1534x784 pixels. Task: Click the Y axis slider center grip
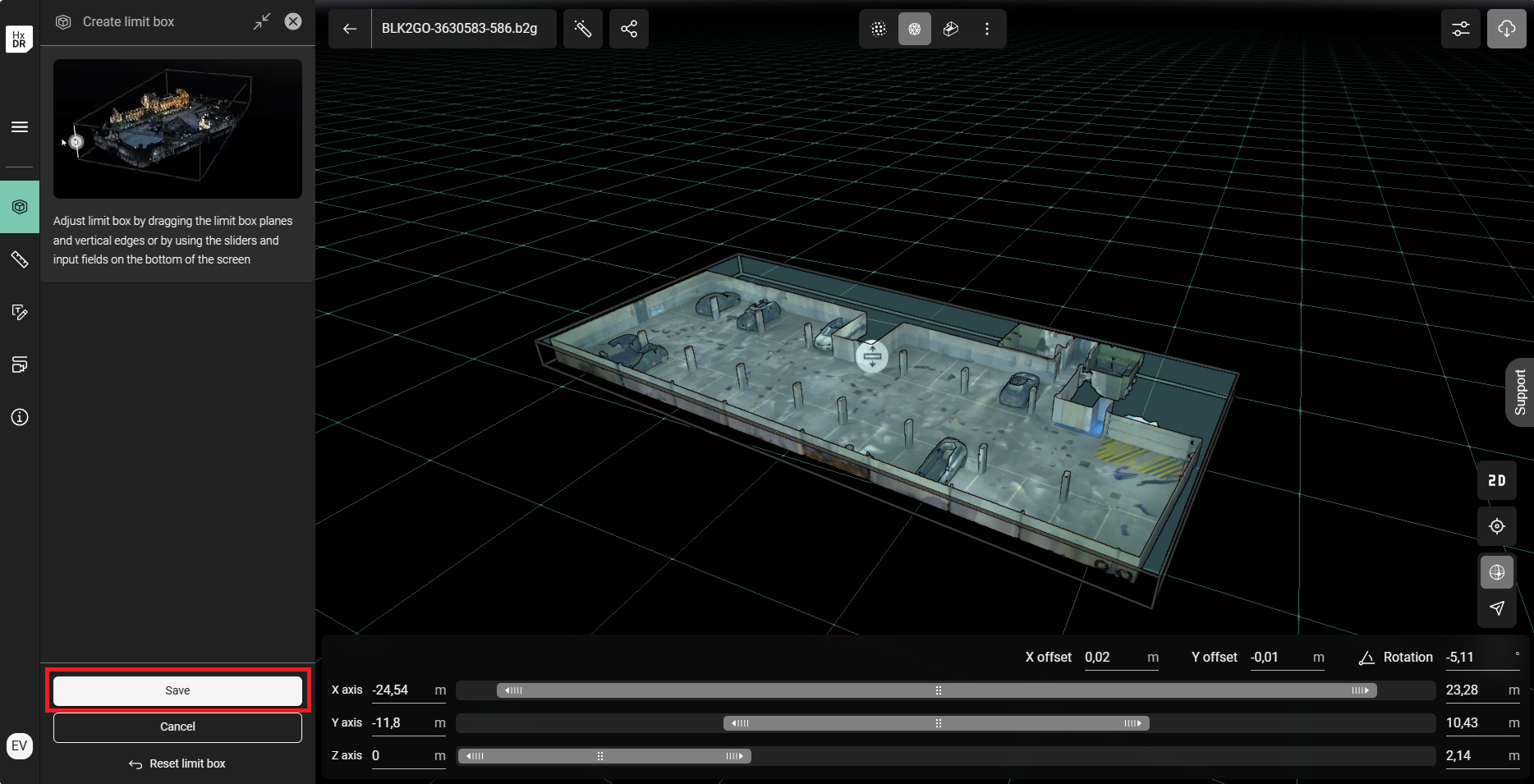(939, 723)
